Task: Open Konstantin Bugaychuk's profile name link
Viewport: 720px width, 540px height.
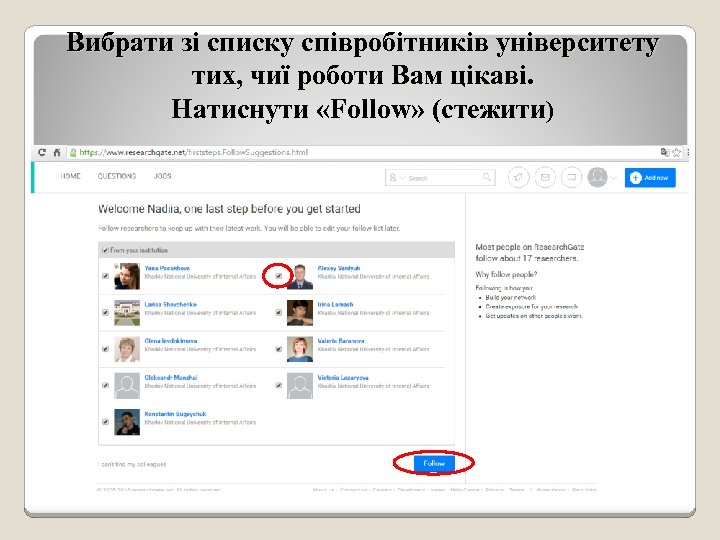Action: [x=175, y=414]
